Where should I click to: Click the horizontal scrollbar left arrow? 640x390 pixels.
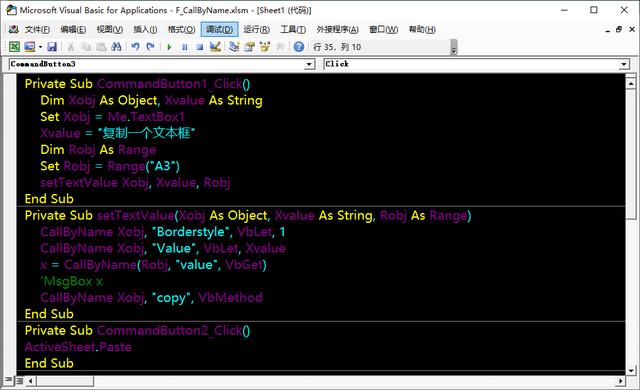pyautogui.click(x=31, y=381)
